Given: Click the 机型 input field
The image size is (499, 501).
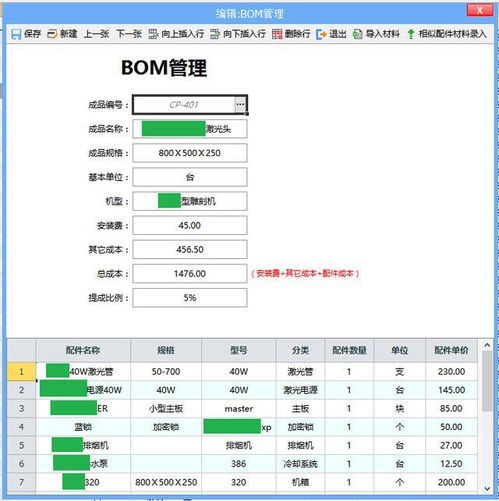Looking at the screenshot, I should 190,201.
